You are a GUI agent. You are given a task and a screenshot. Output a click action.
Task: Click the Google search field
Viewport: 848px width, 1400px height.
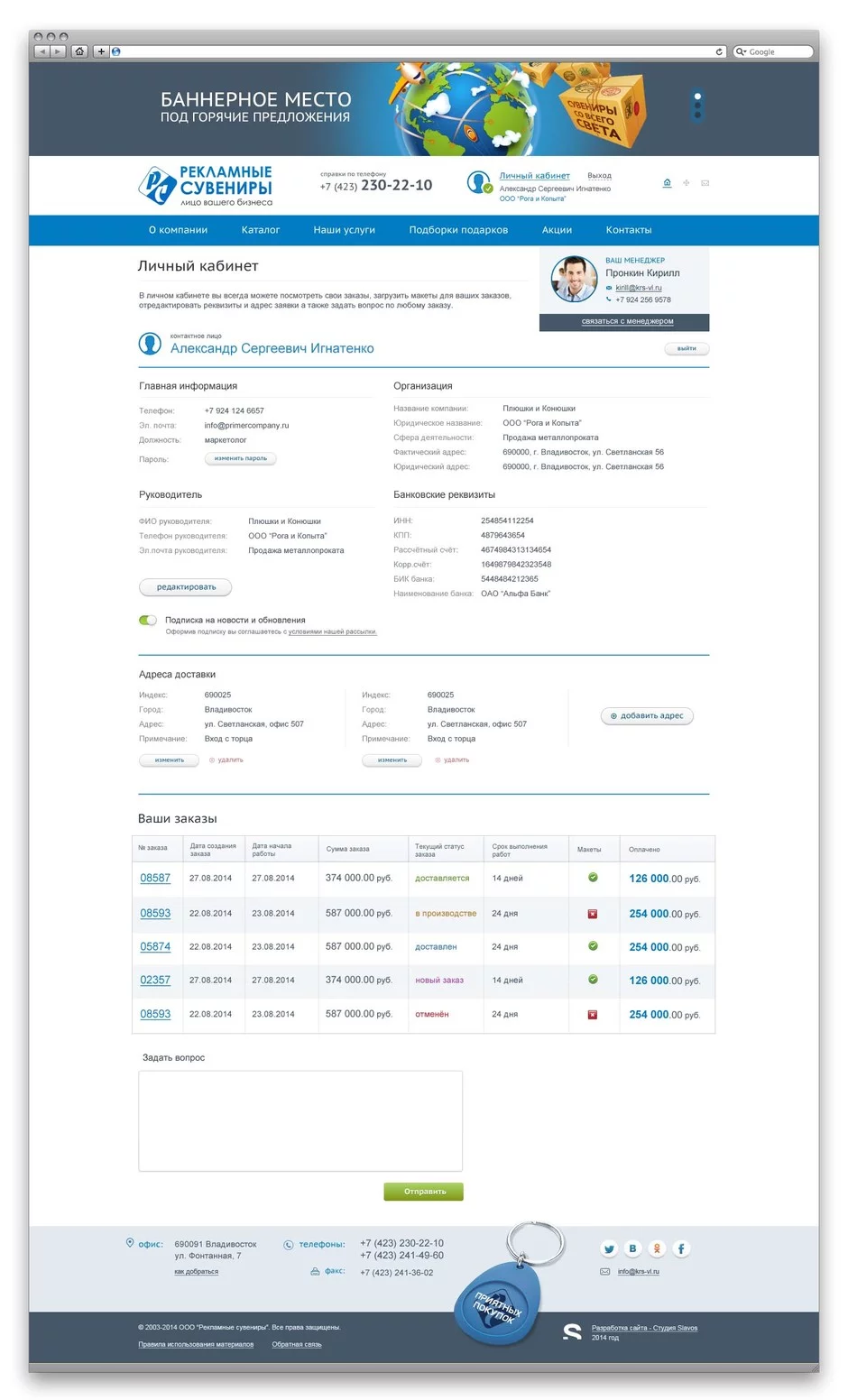(x=773, y=51)
